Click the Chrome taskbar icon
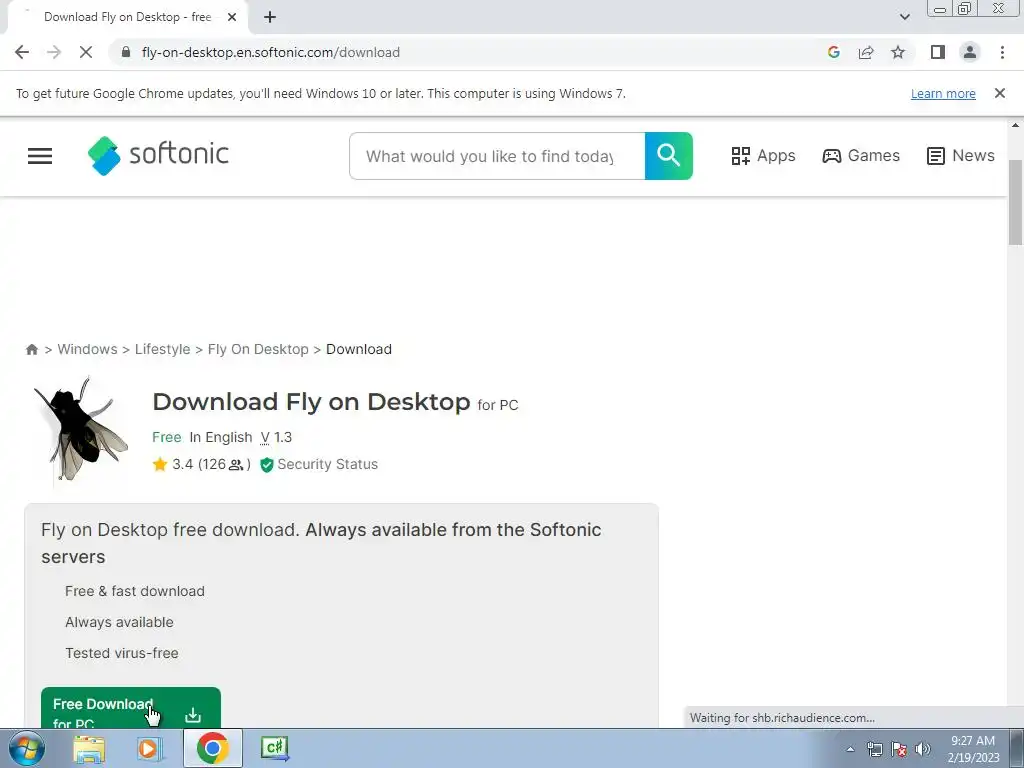 [x=212, y=748]
